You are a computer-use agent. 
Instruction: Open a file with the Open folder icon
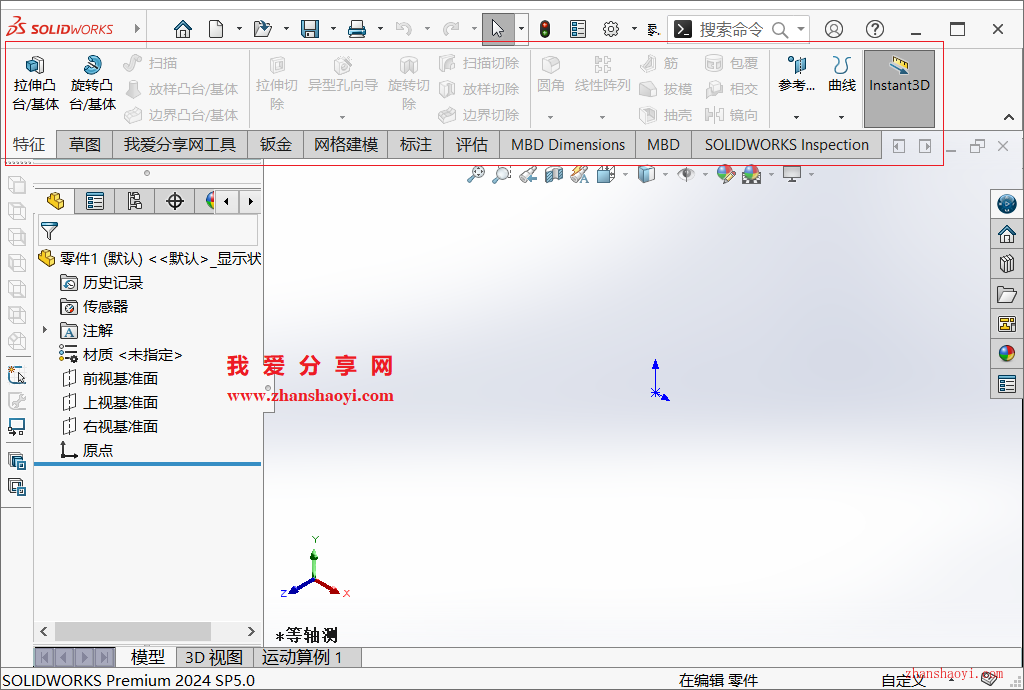(263, 29)
